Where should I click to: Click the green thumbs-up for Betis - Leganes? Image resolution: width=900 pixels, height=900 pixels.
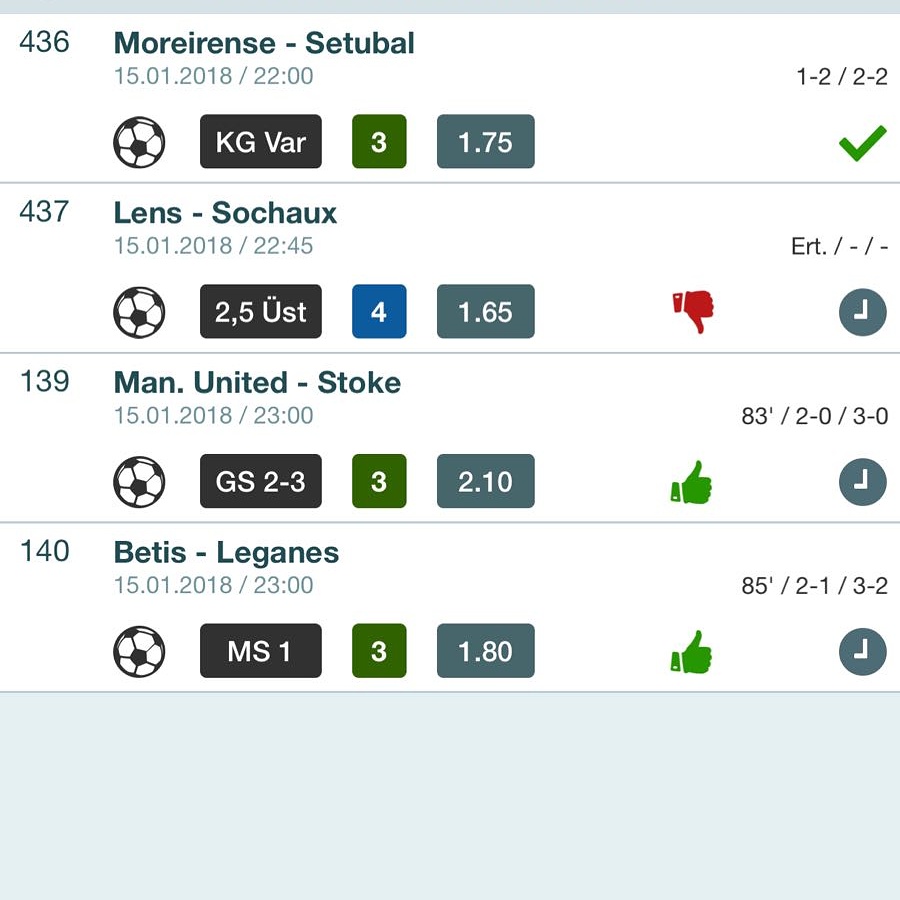pyautogui.click(x=692, y=651)
